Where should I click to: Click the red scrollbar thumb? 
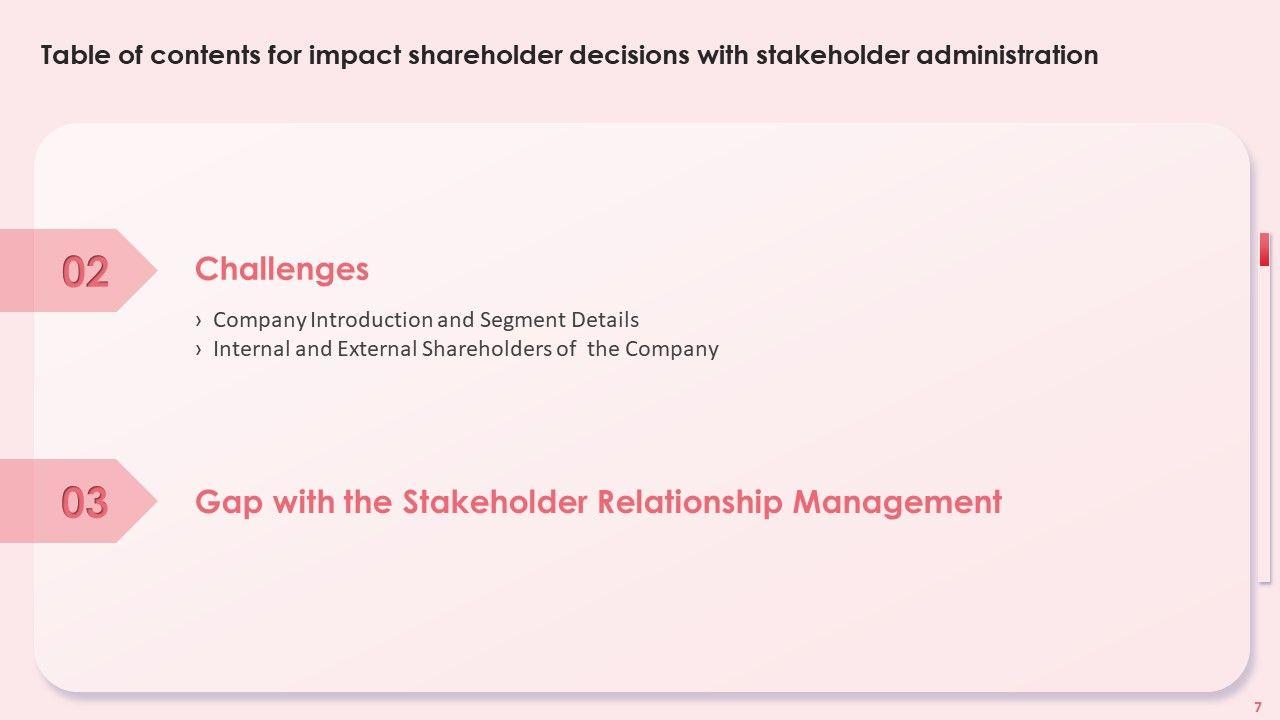tap(1264, 249)
